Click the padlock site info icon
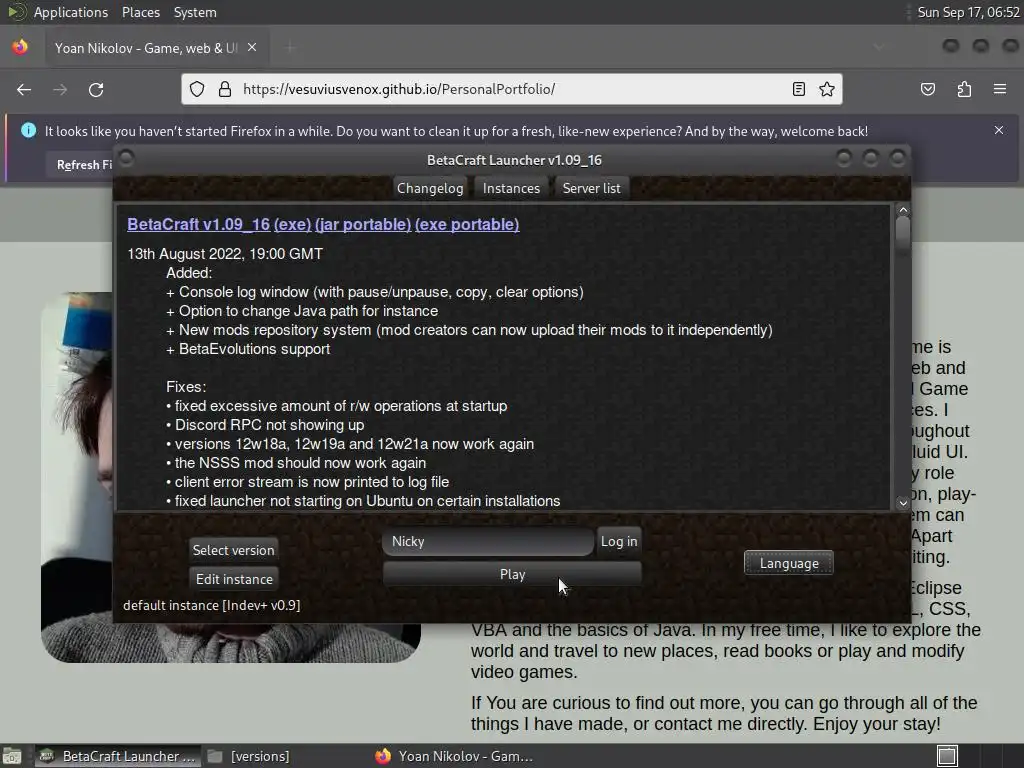This screenshot has height=768, width=1024. (225, 89)
